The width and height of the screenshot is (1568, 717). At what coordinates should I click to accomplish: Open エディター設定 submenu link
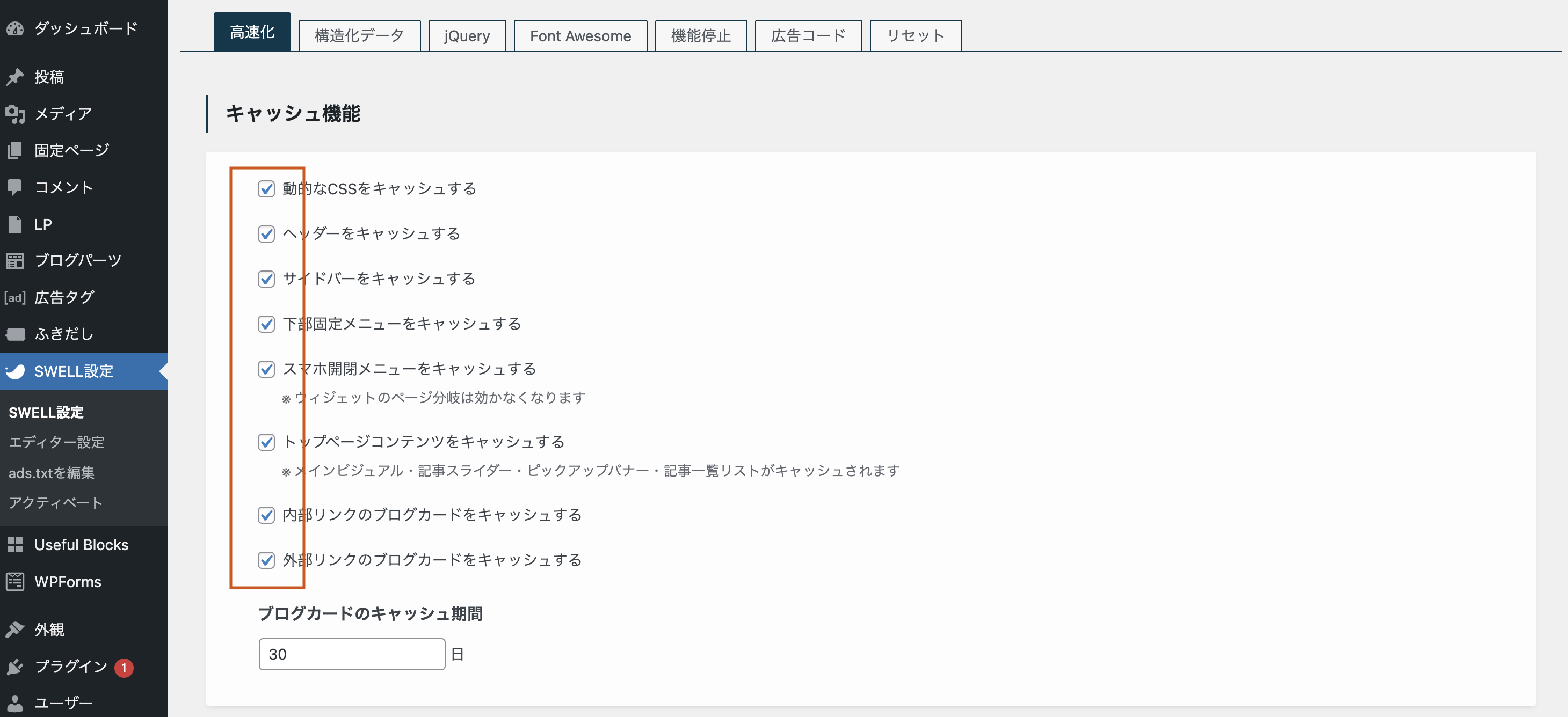56,442
